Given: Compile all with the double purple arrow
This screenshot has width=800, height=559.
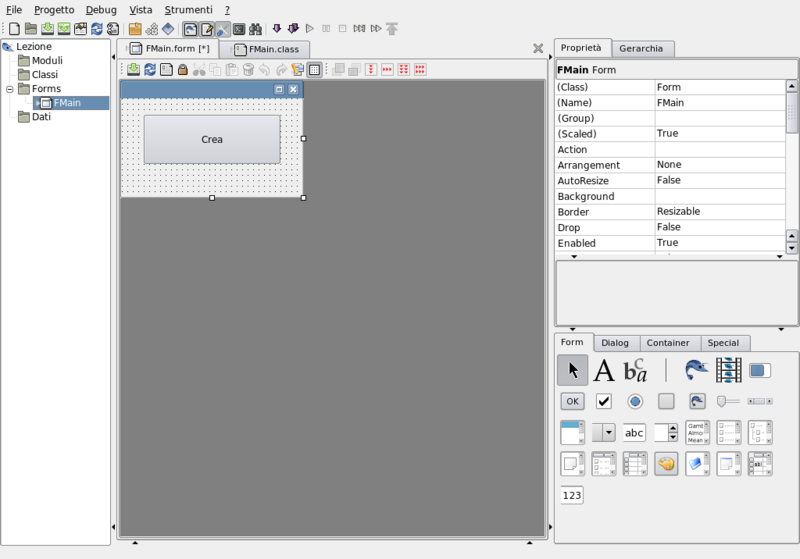Looking at the screenshot, I should (x=293, y=29).
